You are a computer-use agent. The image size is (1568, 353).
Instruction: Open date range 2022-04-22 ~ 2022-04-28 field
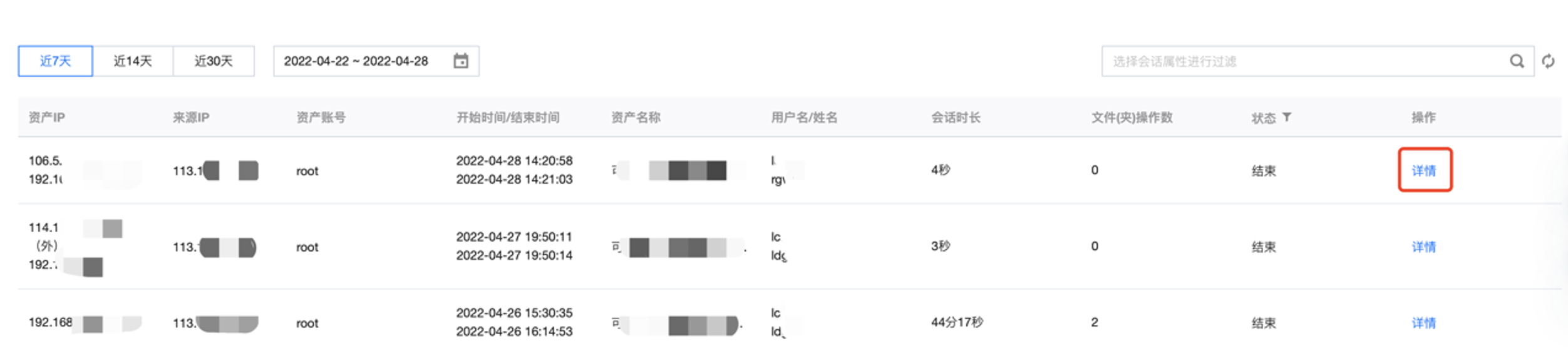pos(376,61)
